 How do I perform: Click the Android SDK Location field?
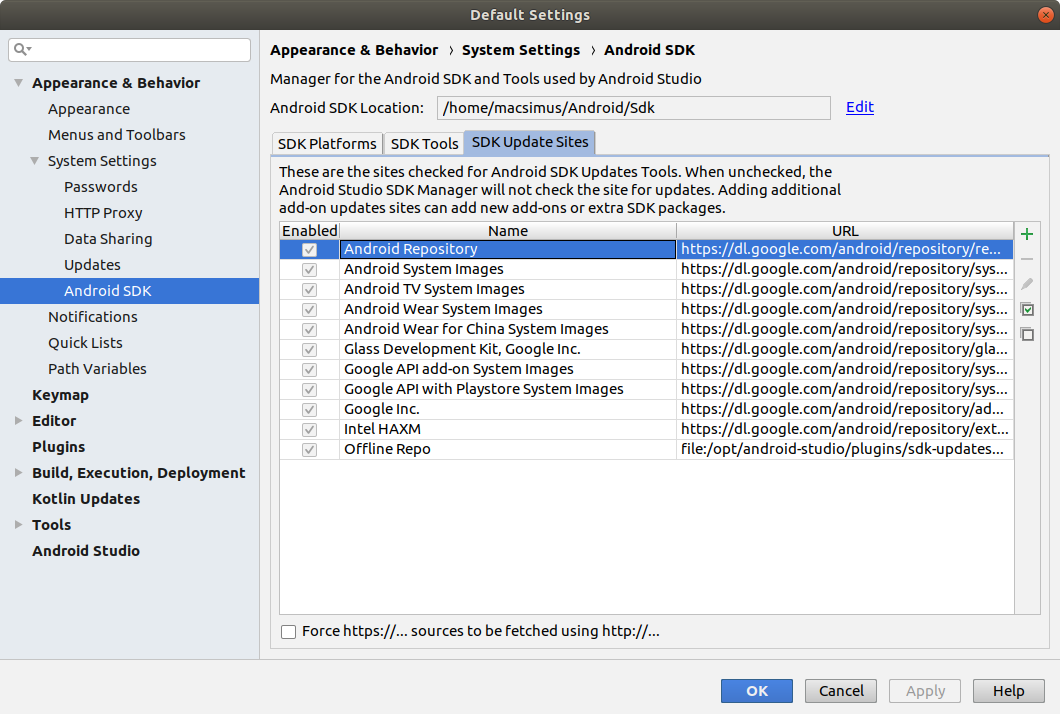click(x=634, y=108)
